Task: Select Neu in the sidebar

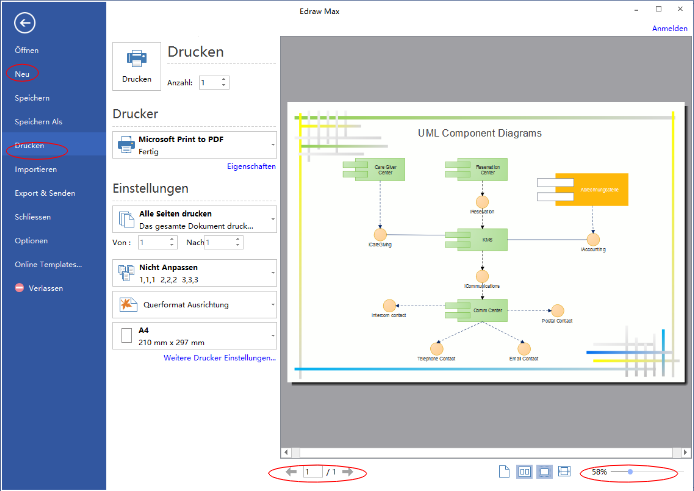Action: (x=22, y=74)
